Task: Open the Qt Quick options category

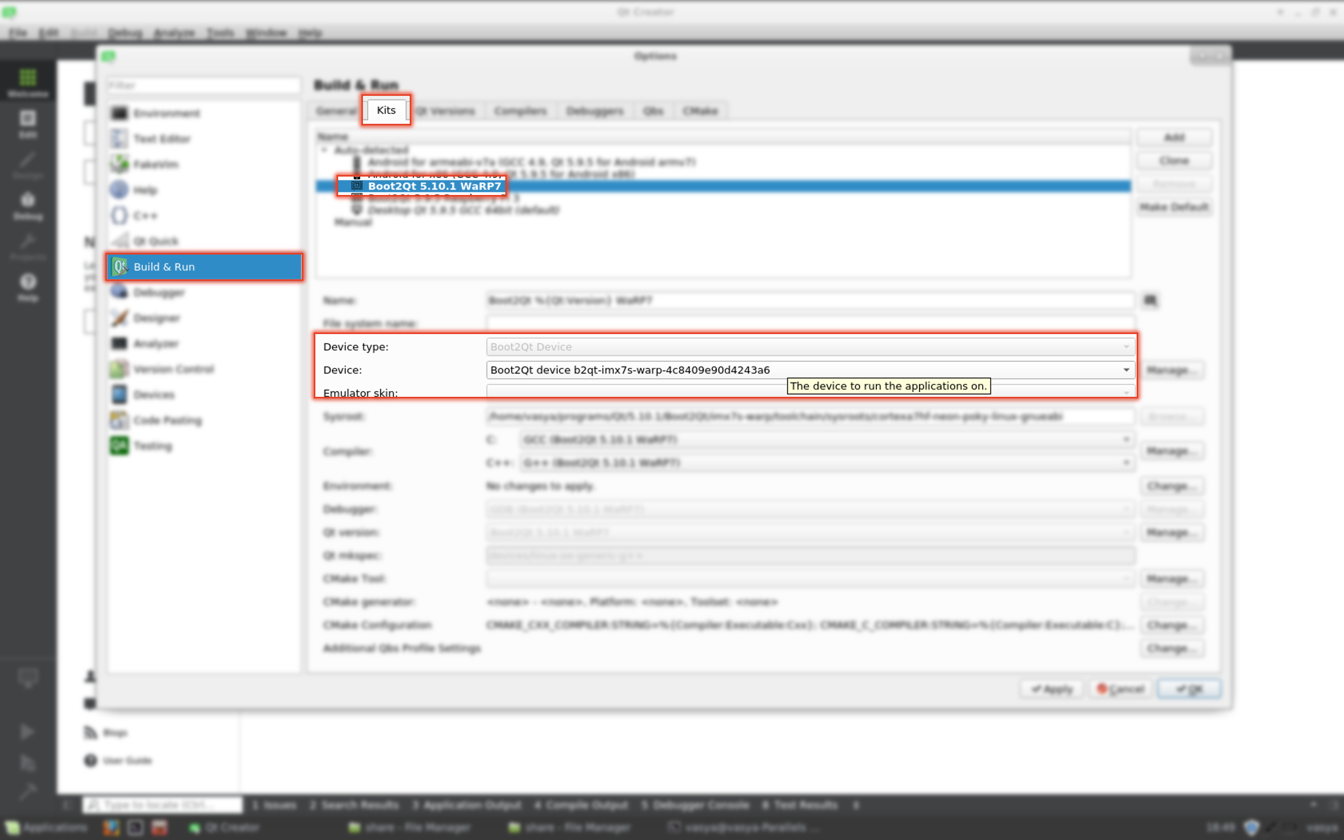Action: (x=204, y=241)
